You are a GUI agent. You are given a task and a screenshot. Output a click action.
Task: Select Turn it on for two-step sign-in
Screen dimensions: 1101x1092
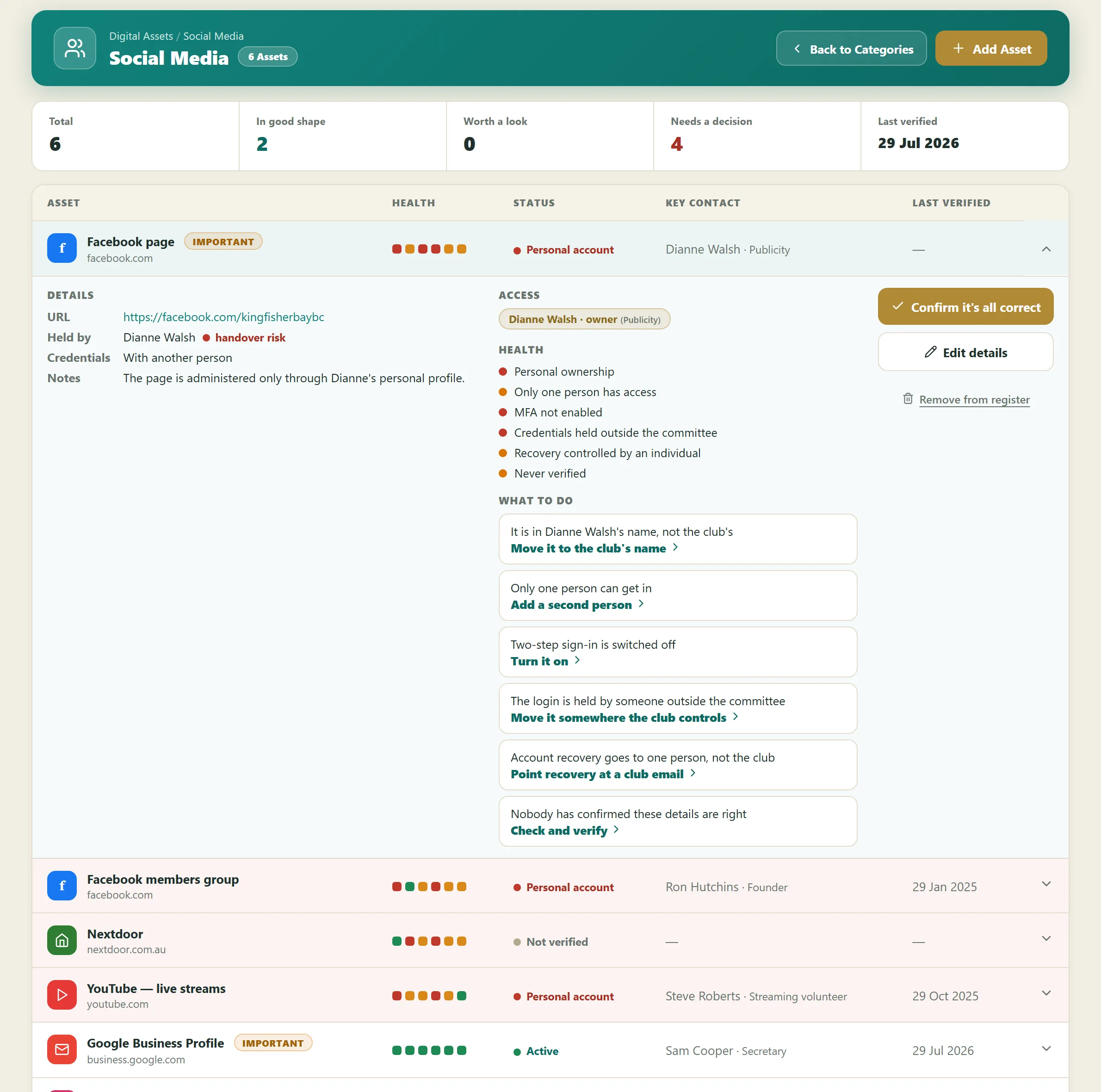pyautogui.click(x=545, y=661)
